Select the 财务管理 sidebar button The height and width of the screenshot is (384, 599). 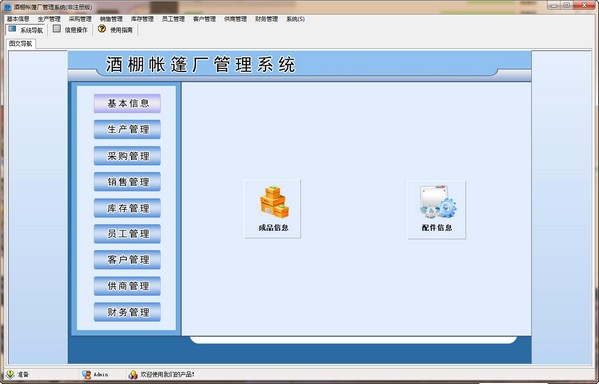point(127,312)
